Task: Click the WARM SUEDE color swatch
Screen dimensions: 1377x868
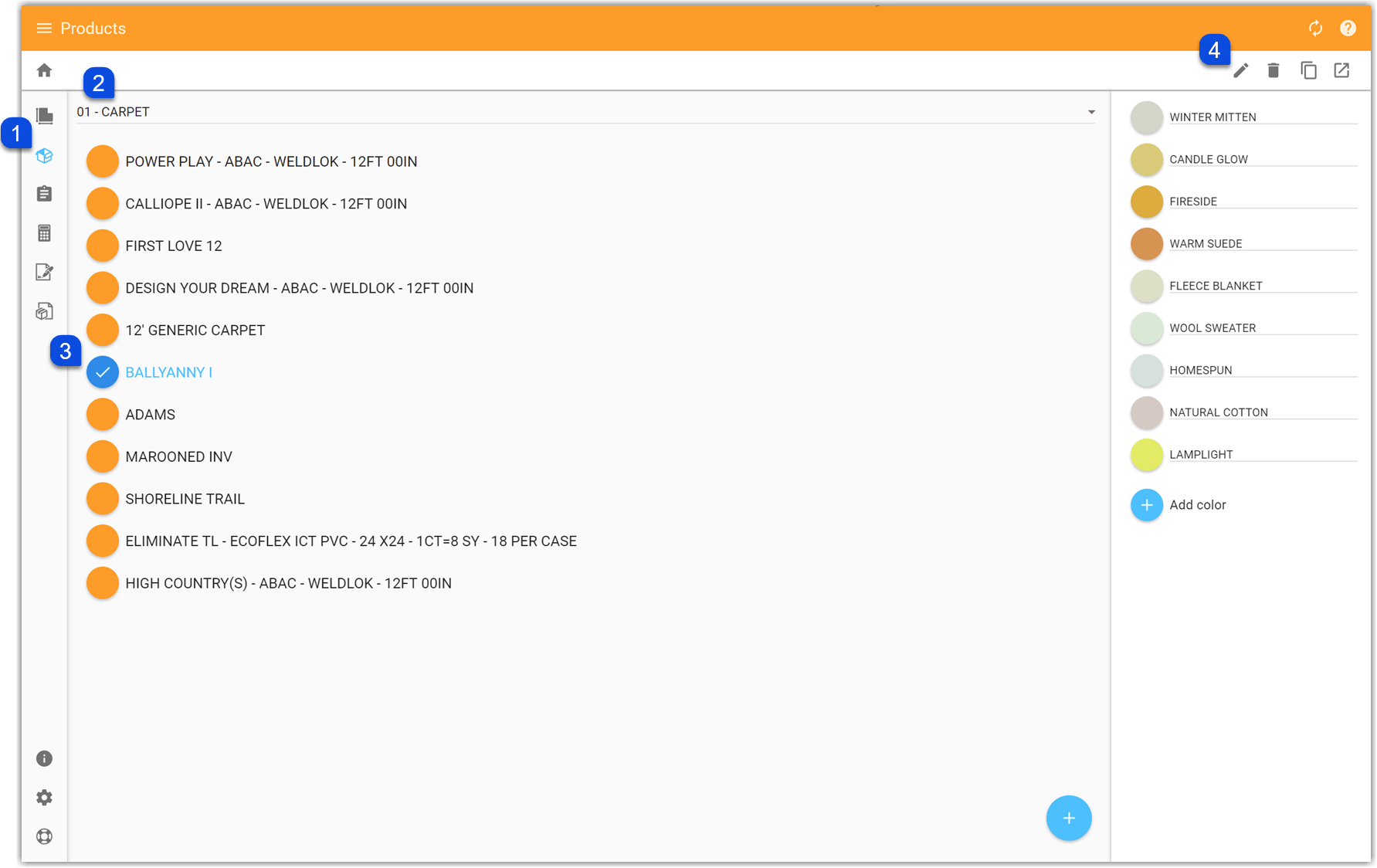Action: click(1147, 244)
